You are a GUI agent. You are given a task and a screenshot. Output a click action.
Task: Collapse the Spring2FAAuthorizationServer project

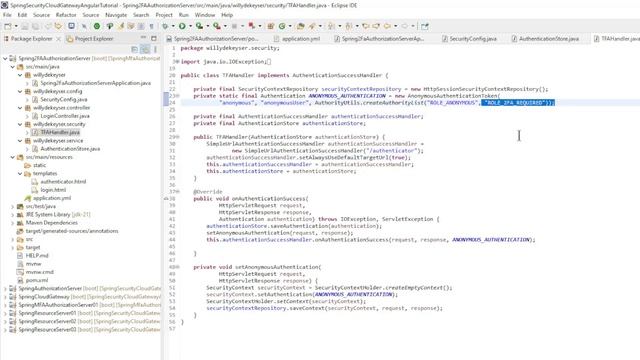5,58
